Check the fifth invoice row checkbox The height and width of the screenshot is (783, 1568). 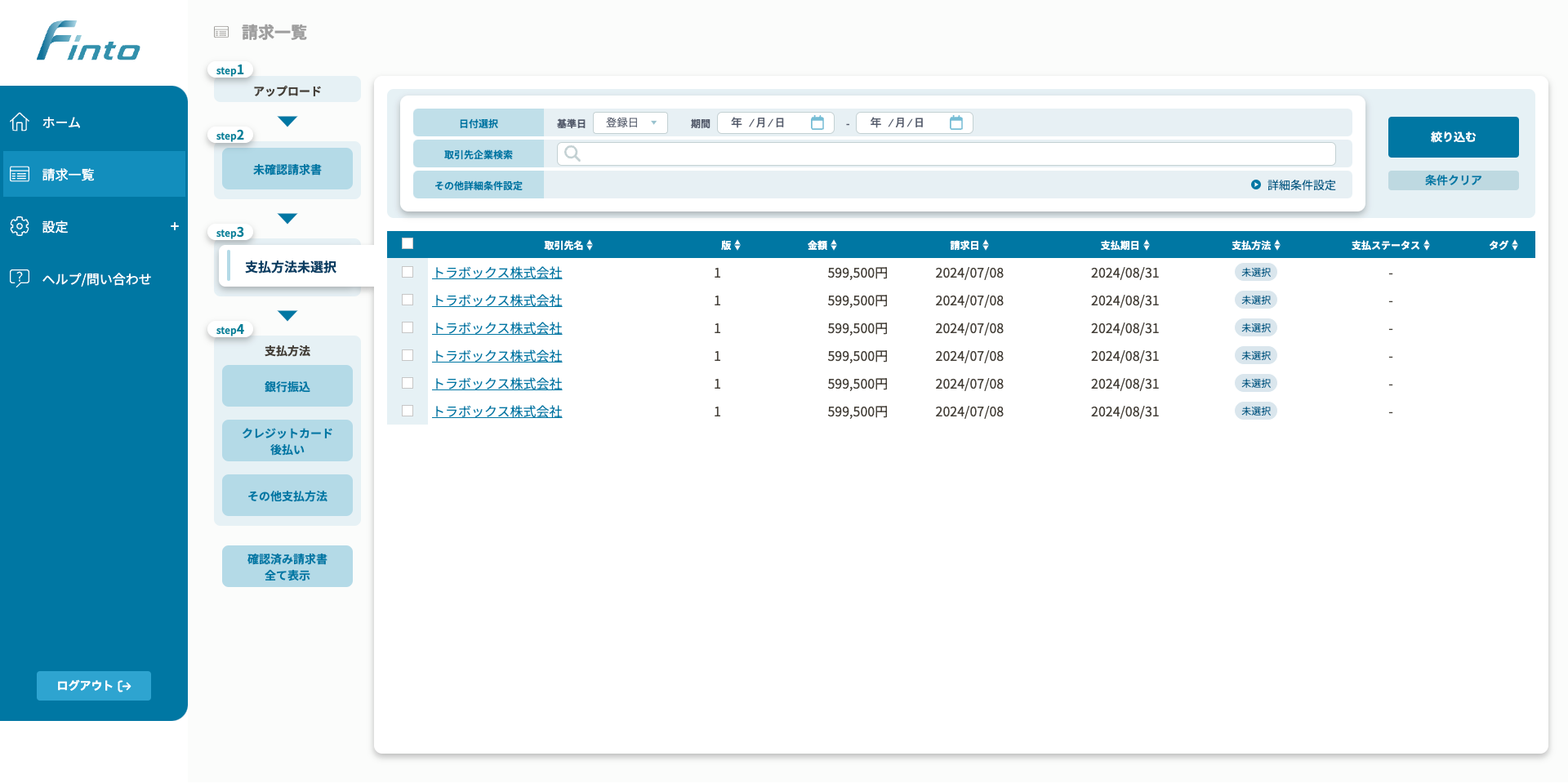[x=408, y=383]
